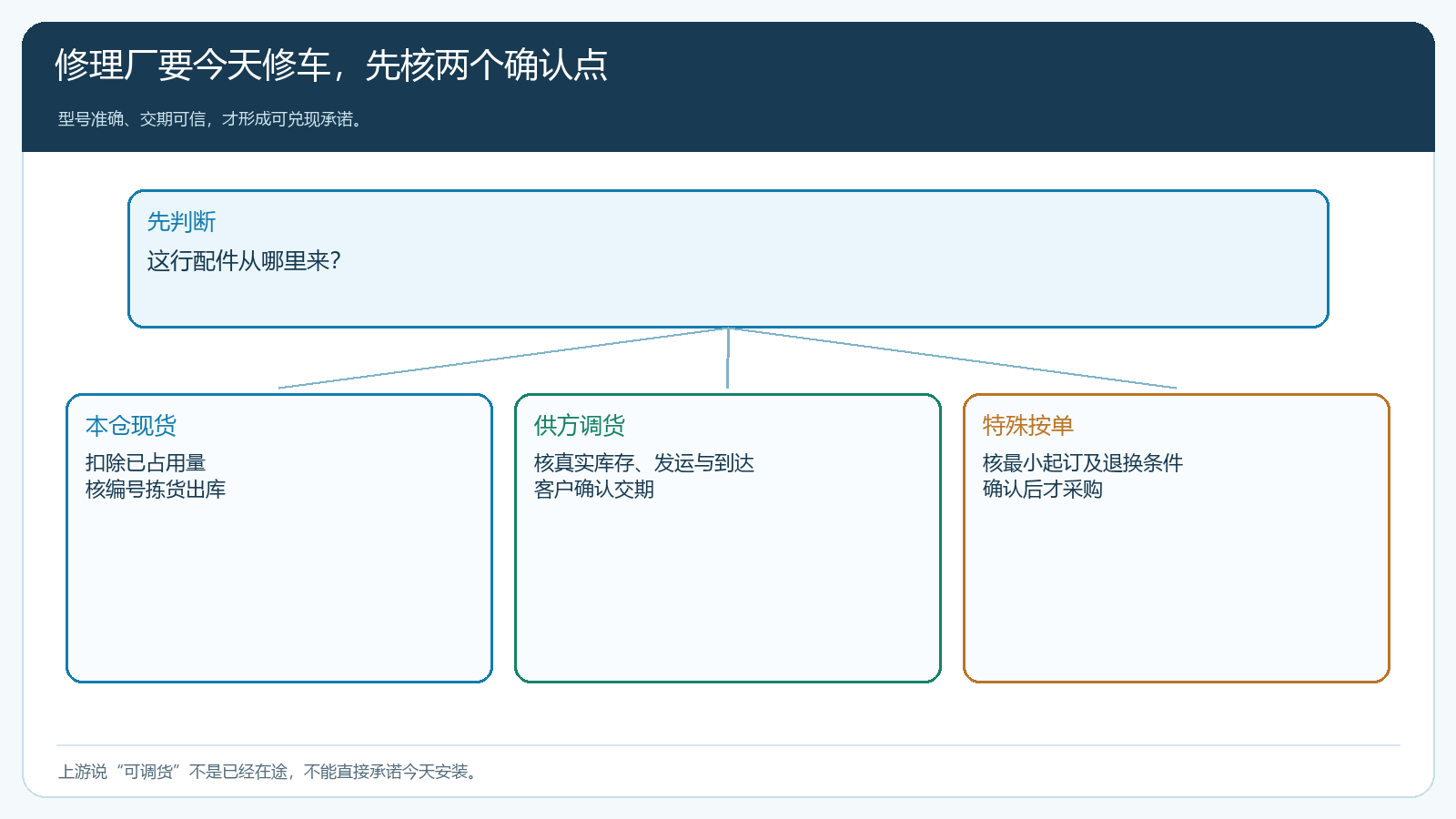Click the 先判断 label
1456x819 pixels.
[181, 222]
